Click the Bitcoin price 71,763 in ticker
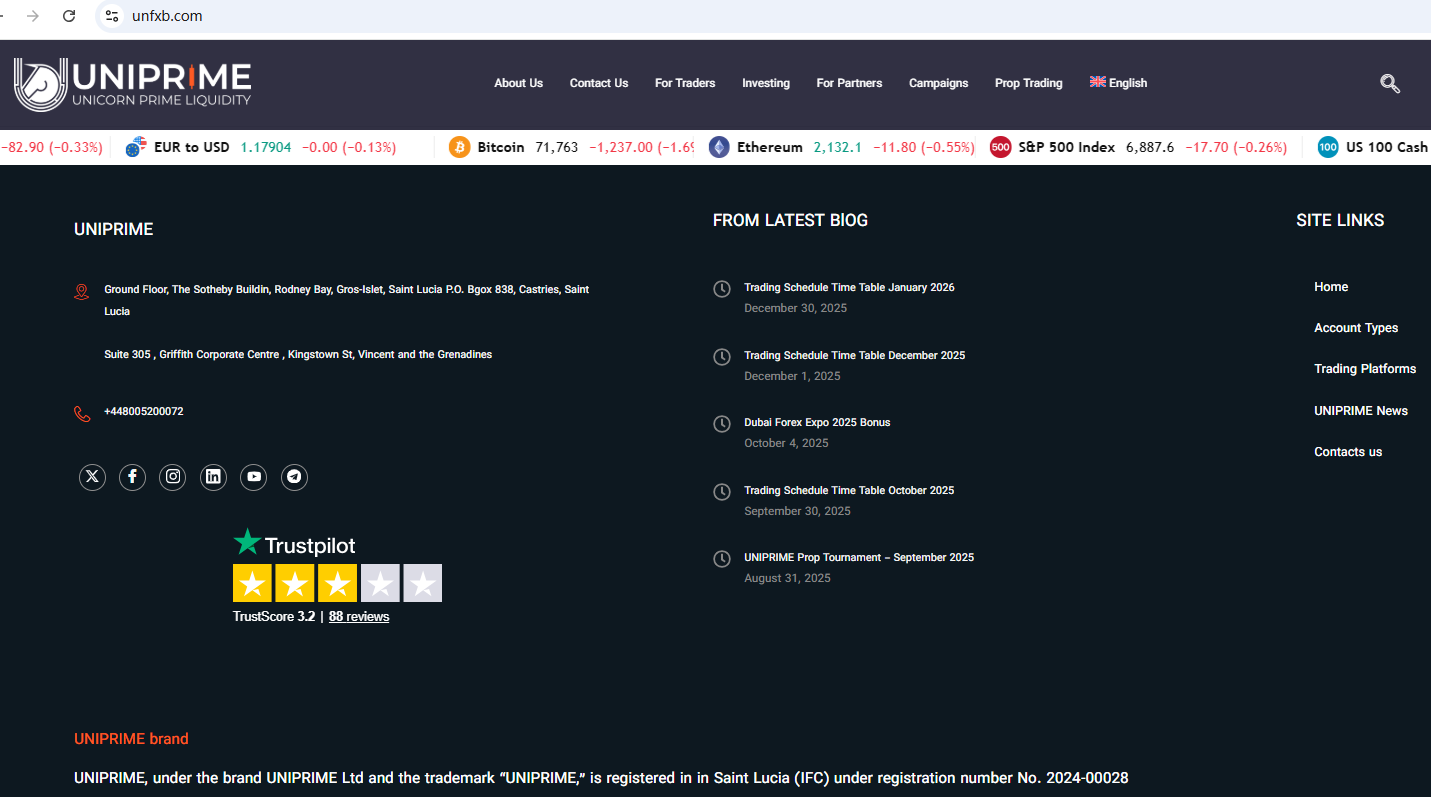 pos(557,148)
